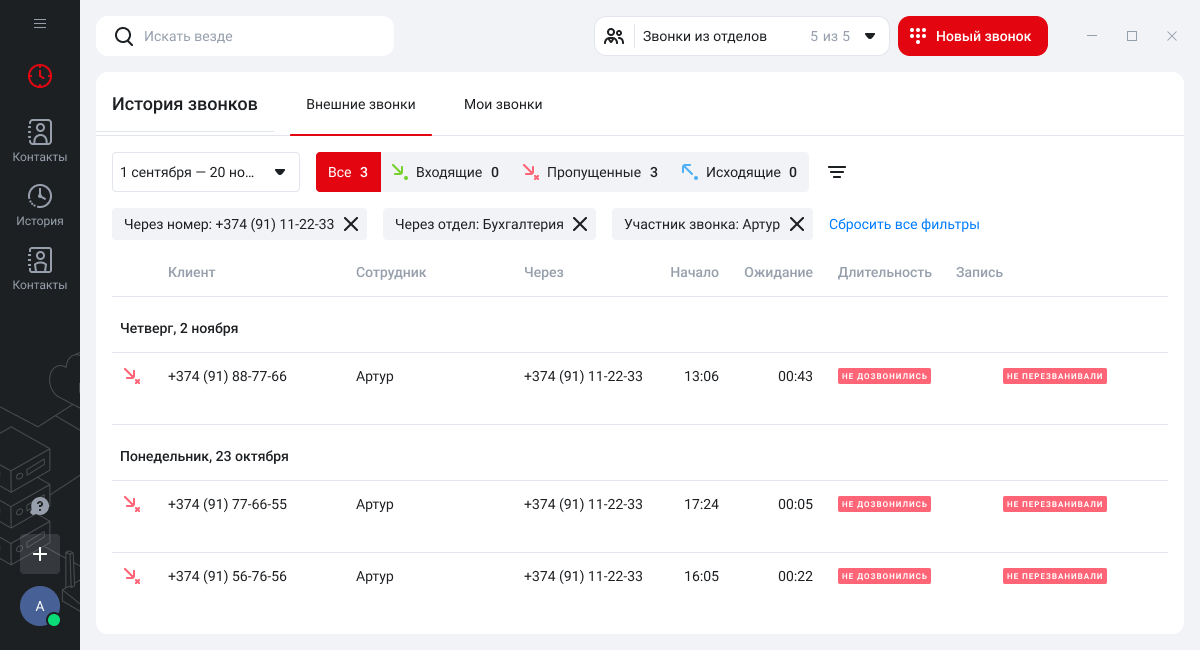Click the red clock logo icon

40,75
